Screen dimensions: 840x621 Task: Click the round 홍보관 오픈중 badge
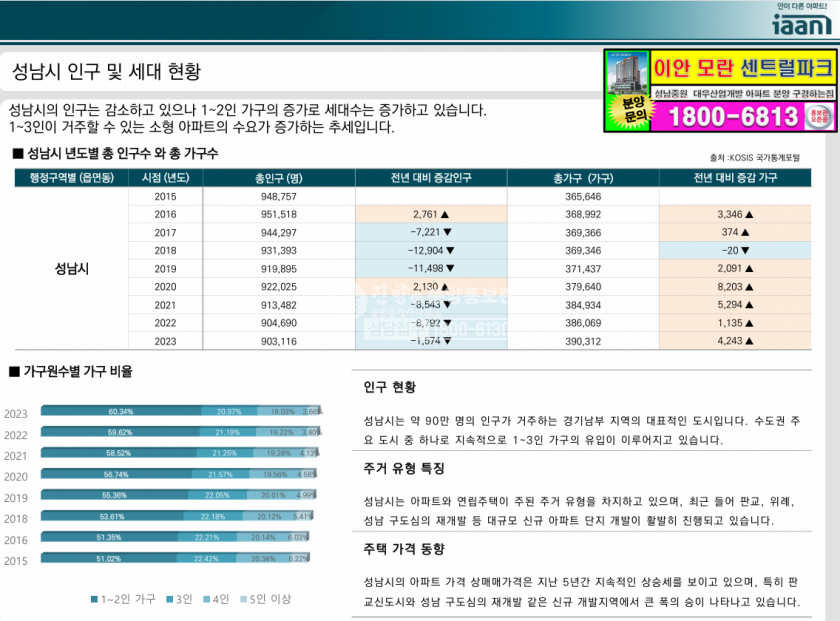point(819,117)
